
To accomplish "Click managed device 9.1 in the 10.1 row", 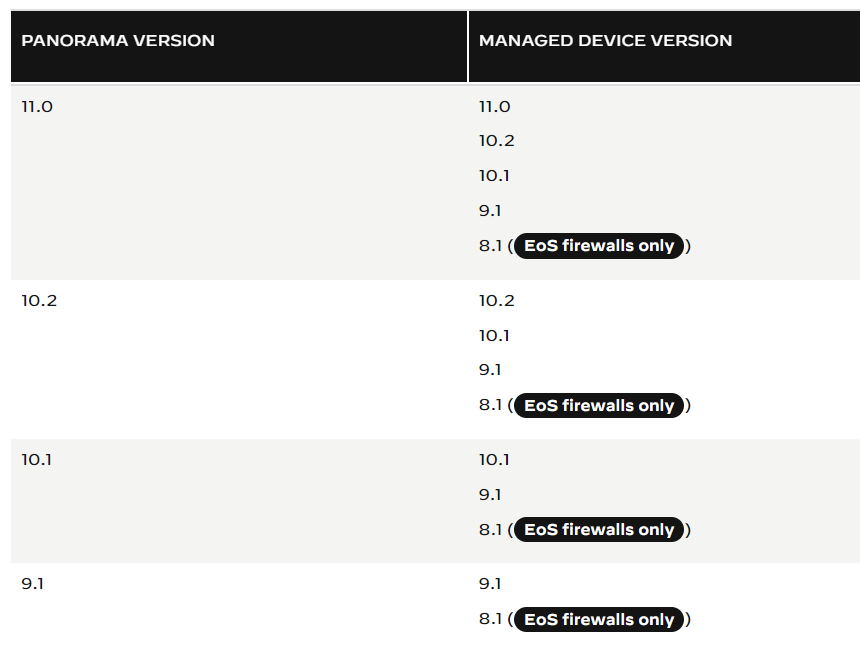I will [x=490, y=495].
